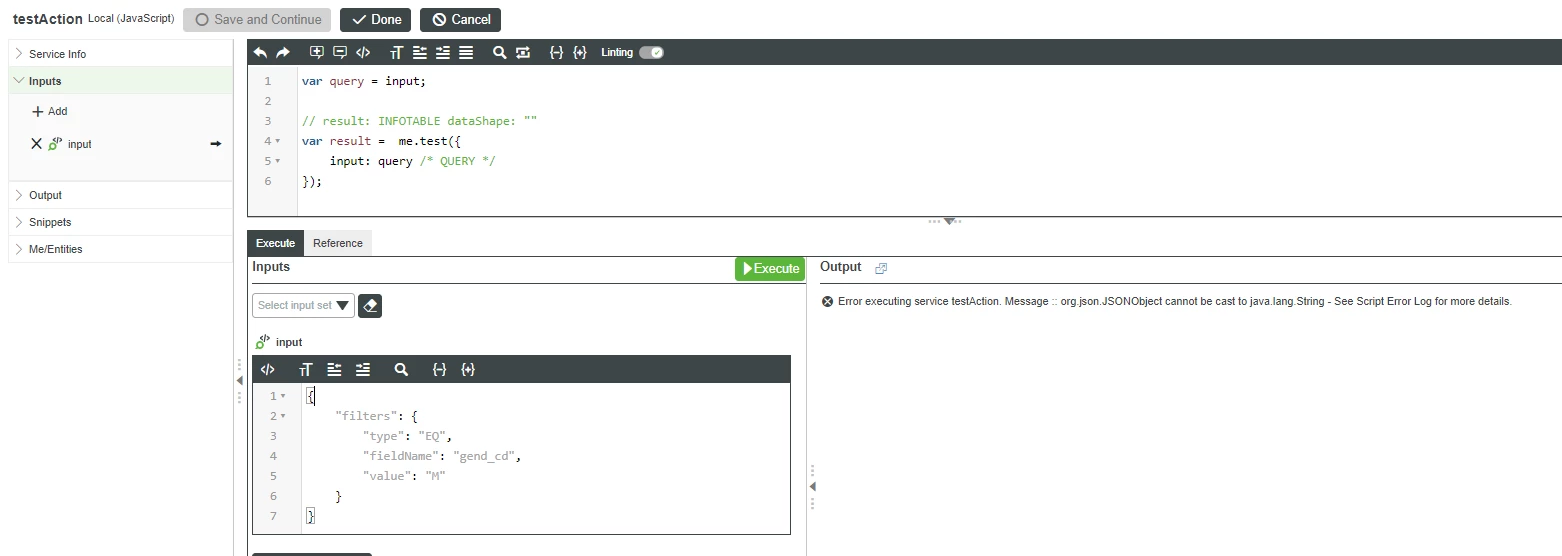Click the error icon next to the output message
Screen dimensions: 1562x556
[x=827, y=301]
